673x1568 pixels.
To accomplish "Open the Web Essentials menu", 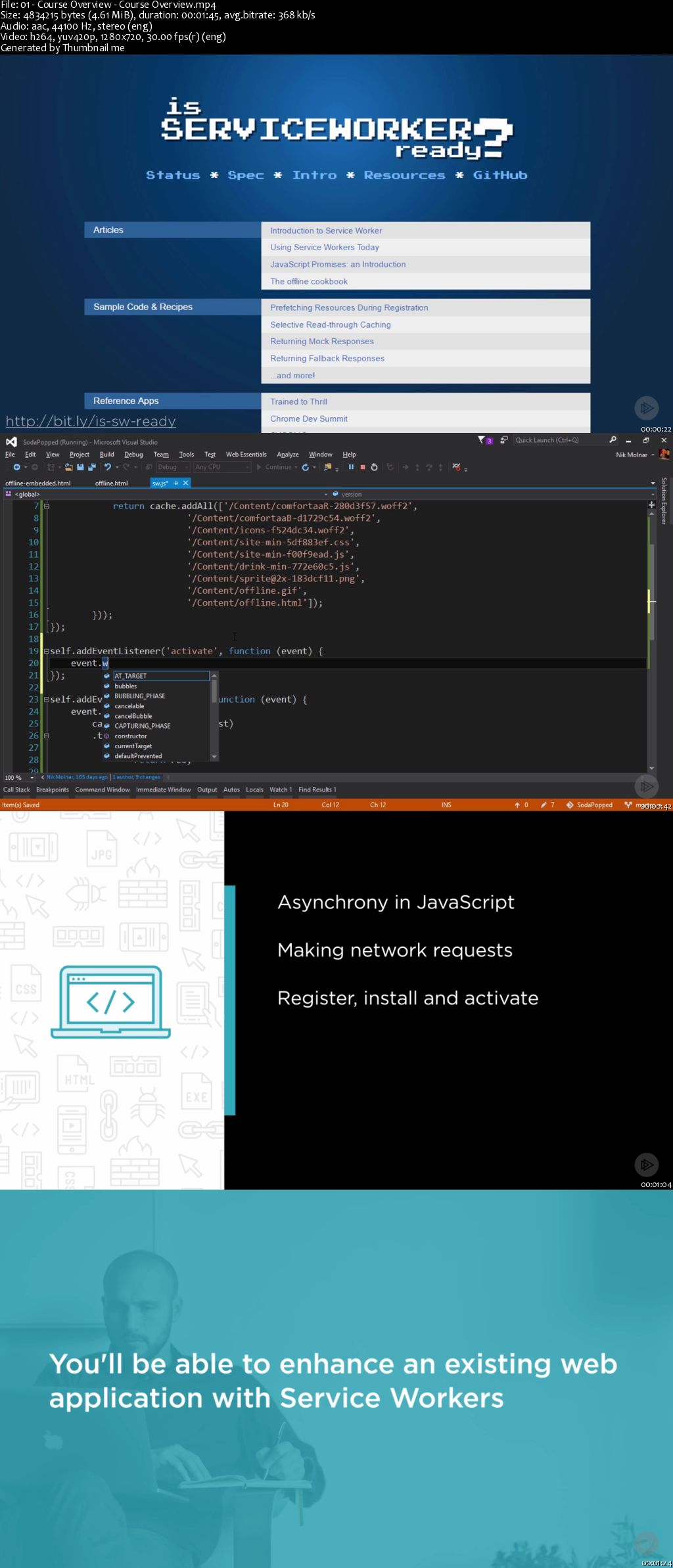I will 246,455.
